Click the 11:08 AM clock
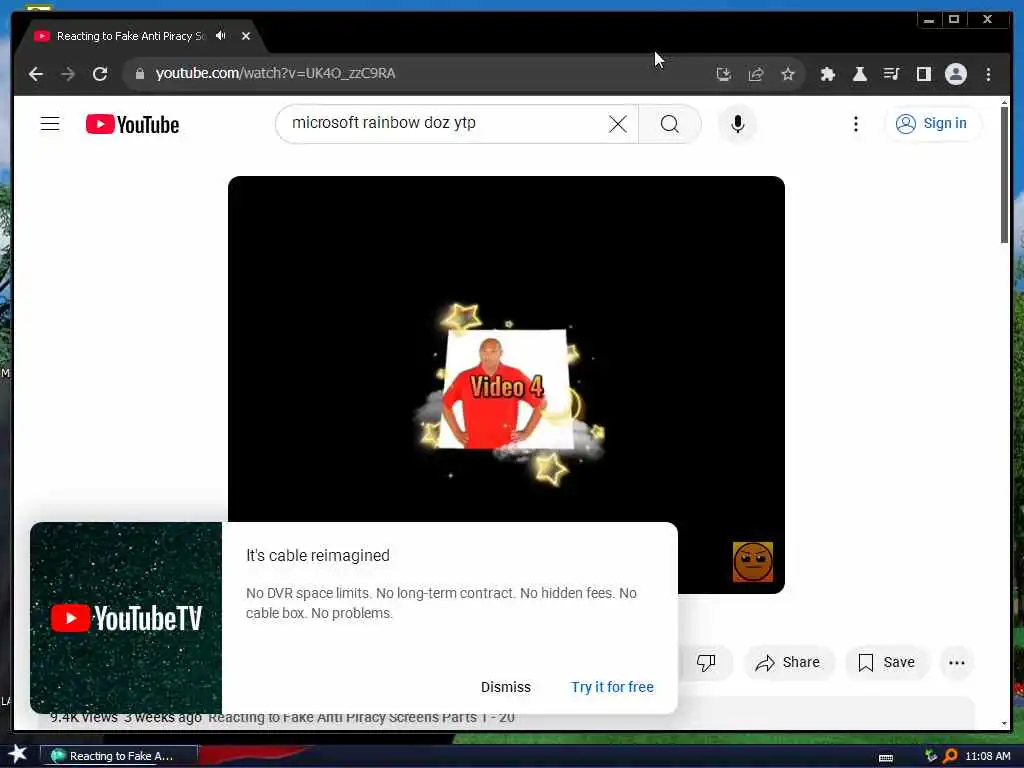The image size is (1024, 768). pyautogui.click(x=987, y=756)
